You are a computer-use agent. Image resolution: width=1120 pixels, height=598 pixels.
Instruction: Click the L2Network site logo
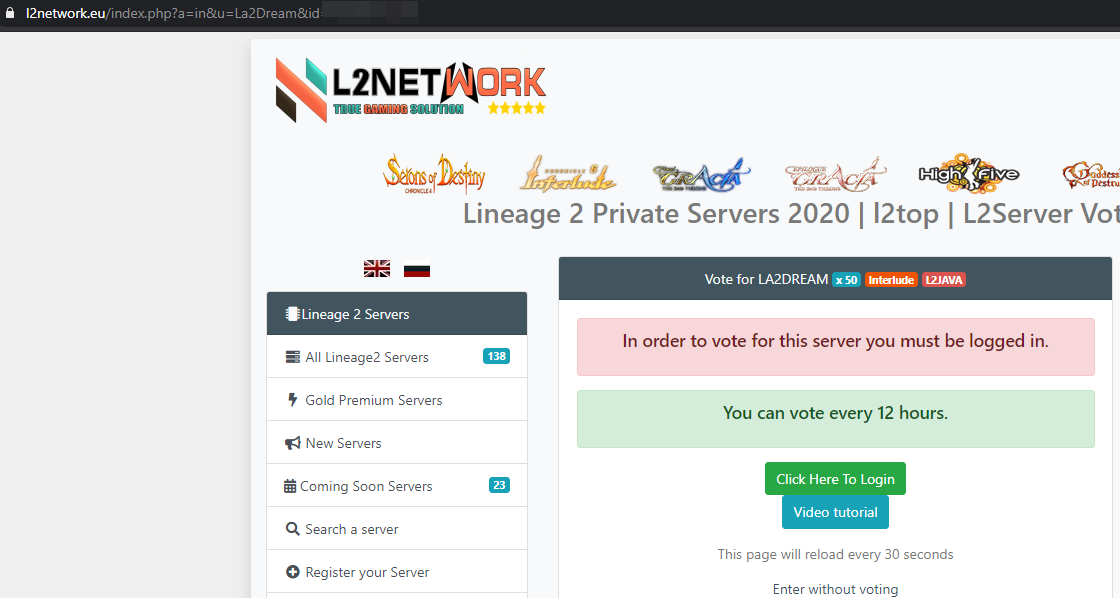click(410, 90)
